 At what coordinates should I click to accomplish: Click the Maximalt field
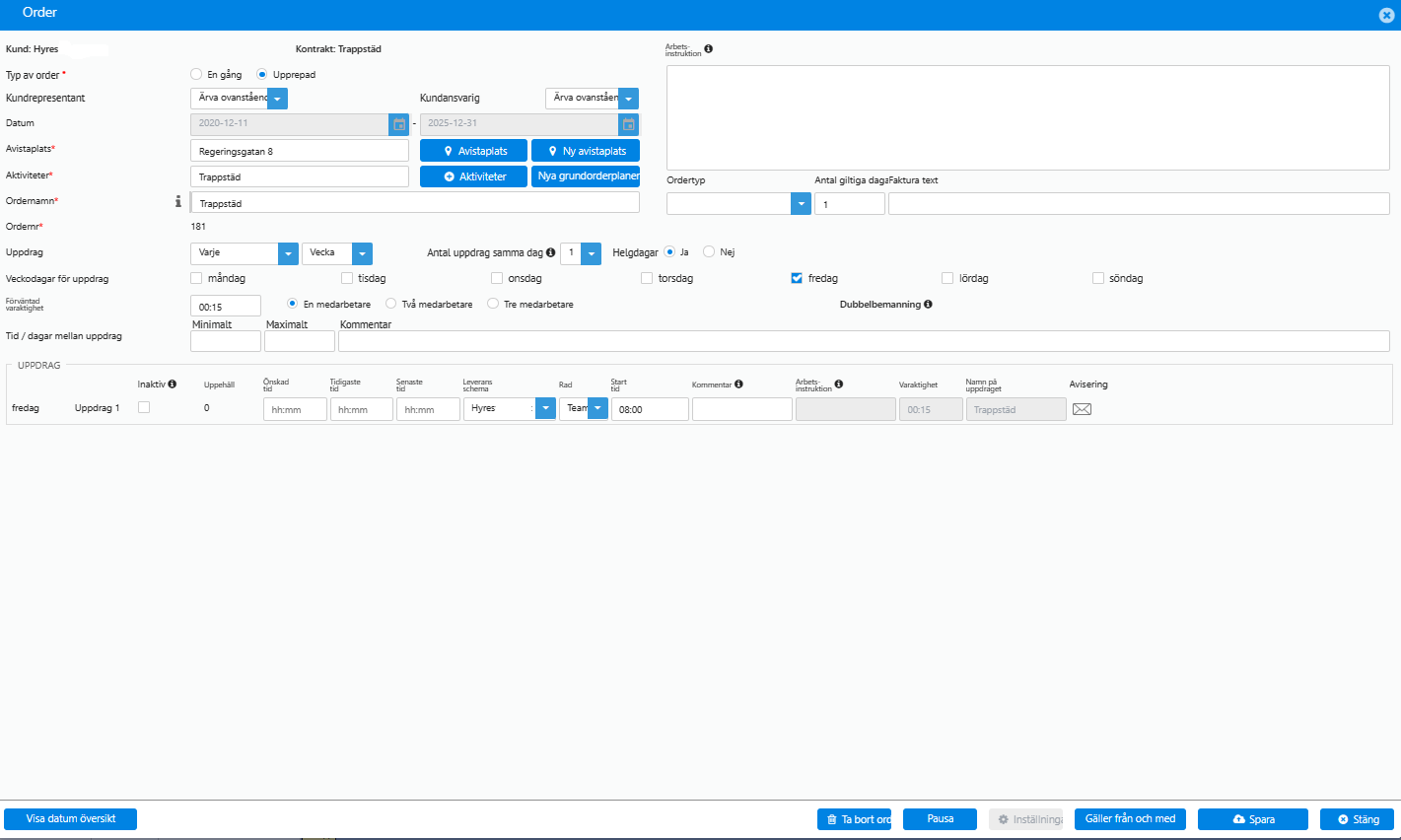300,341
